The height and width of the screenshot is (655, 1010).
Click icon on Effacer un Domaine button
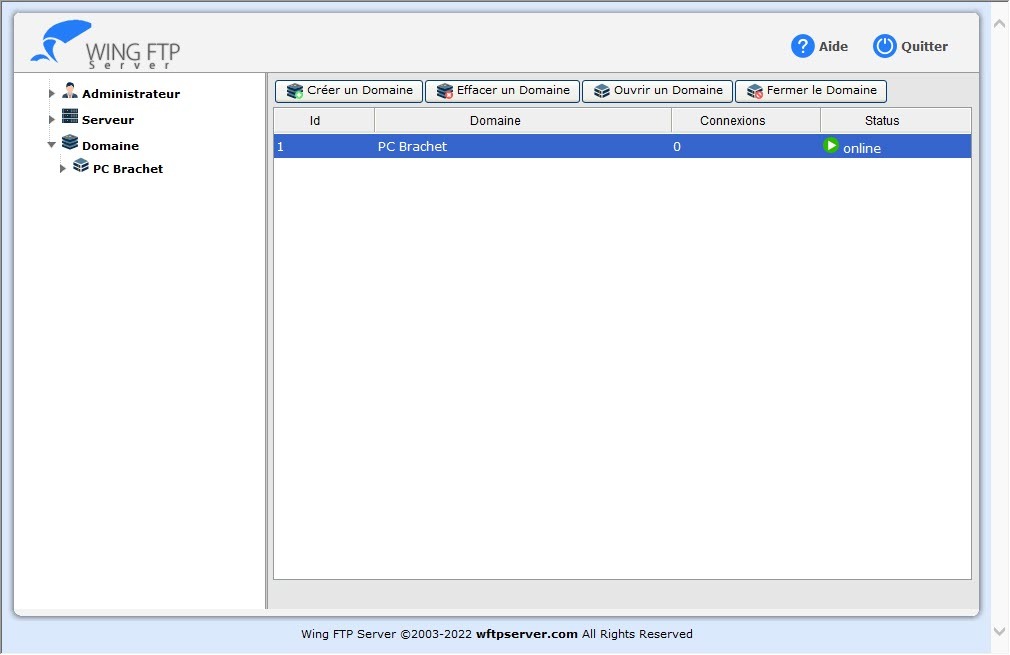click(x=444, y=91)
